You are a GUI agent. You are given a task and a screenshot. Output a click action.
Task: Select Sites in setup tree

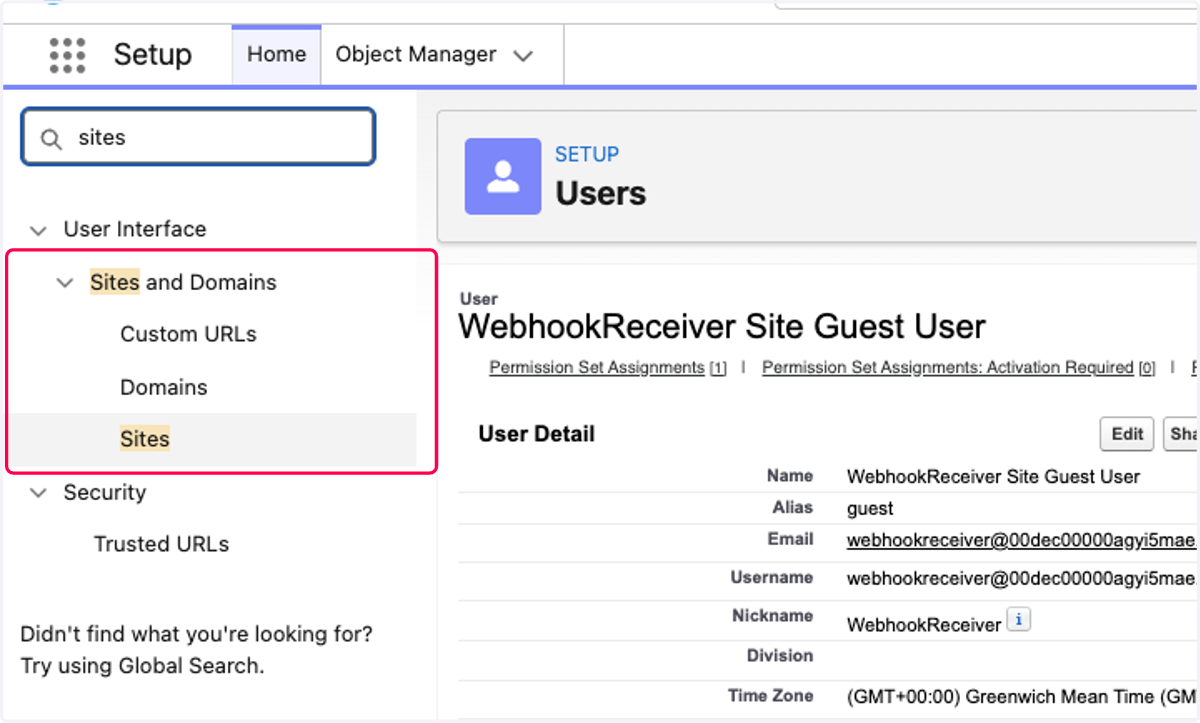coord(145,439)
